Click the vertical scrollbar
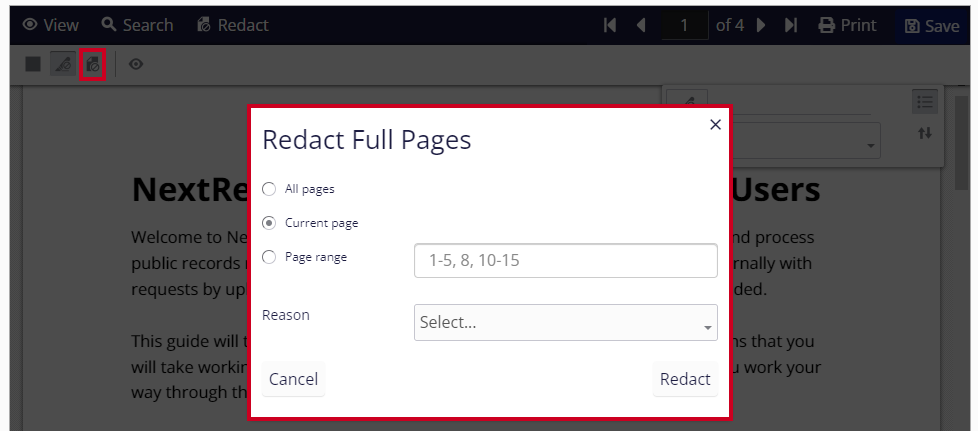 click(961, 143)
